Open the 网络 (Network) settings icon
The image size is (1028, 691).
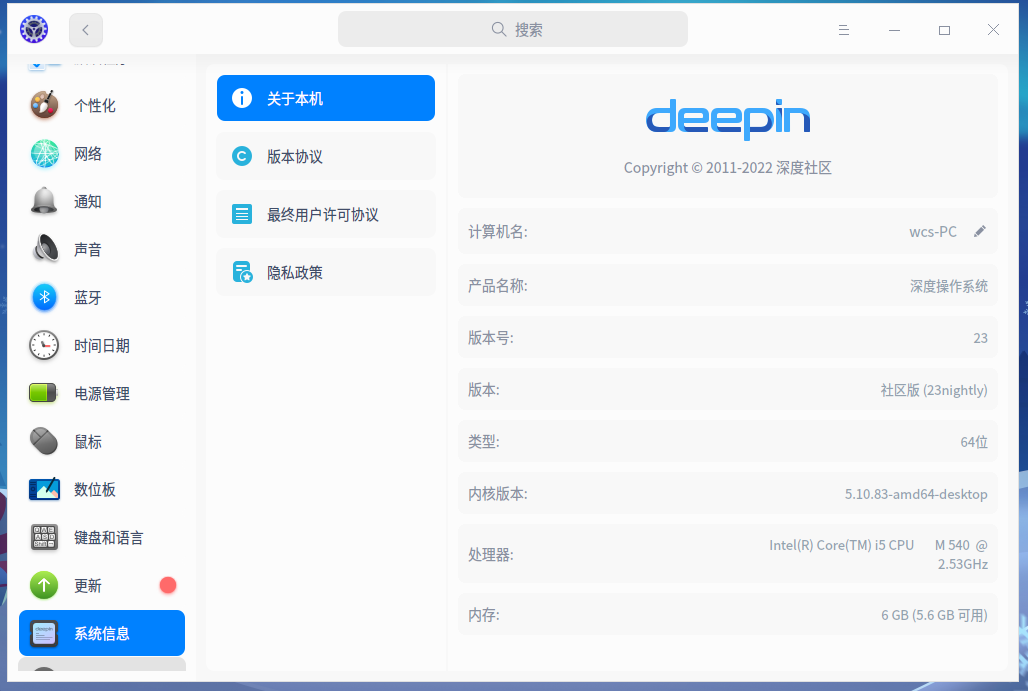pyautogui.click(x=44, y=153)
